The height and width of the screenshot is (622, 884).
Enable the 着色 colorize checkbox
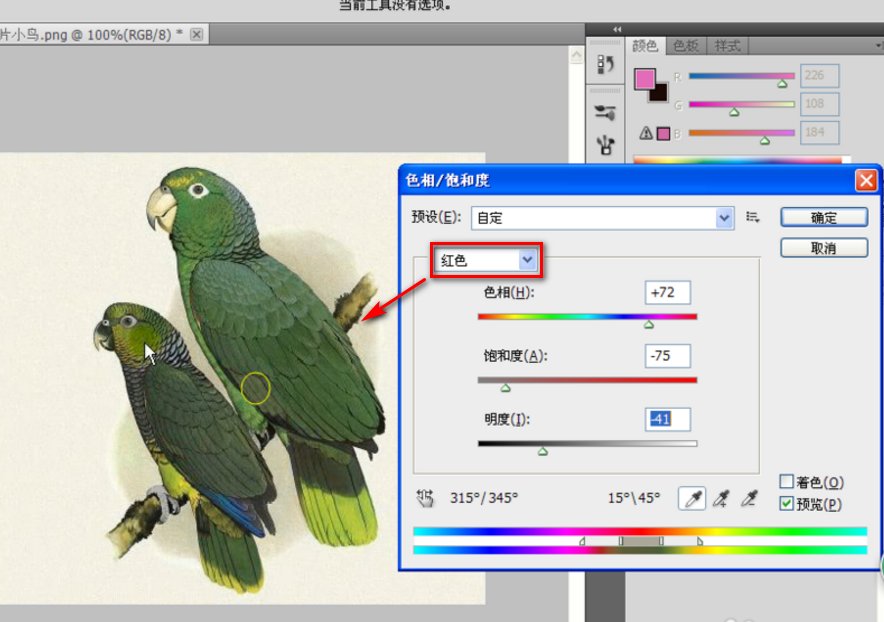pos(787,482)
